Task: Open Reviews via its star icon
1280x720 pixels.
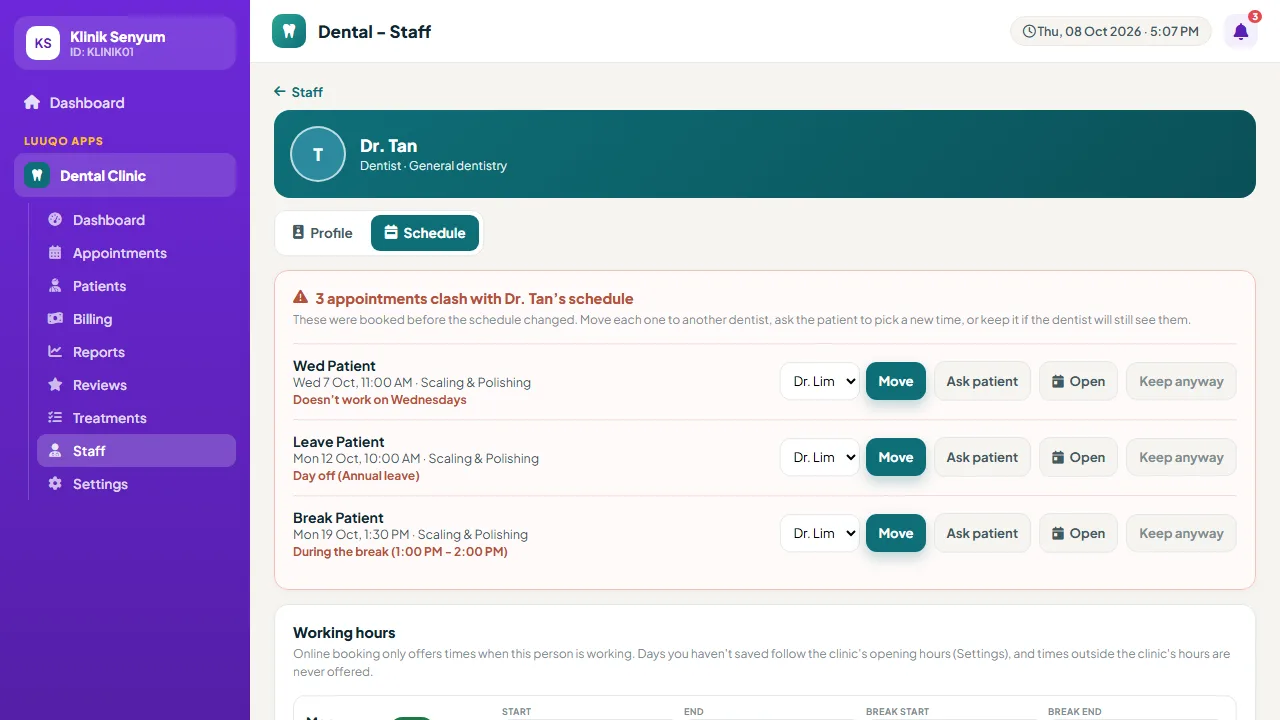Action: coord(55,384)
